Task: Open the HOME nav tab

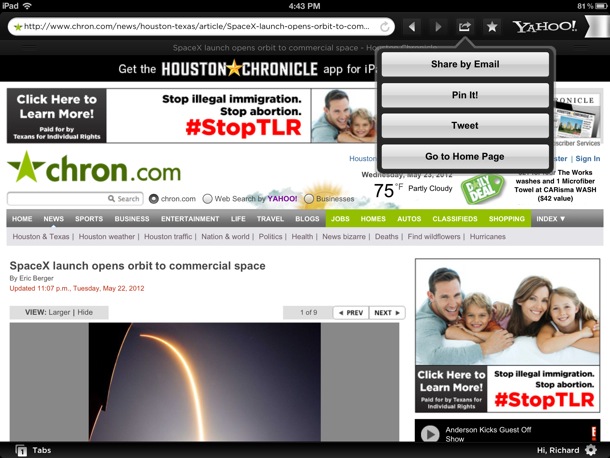Action: (x=22, y=219)
